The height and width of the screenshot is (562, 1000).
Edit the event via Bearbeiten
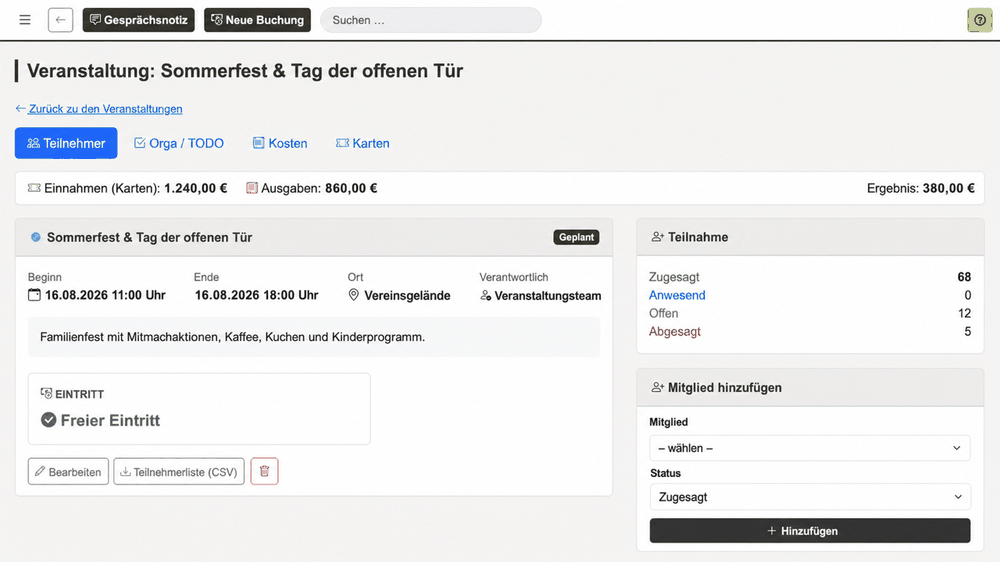[68, 471]
